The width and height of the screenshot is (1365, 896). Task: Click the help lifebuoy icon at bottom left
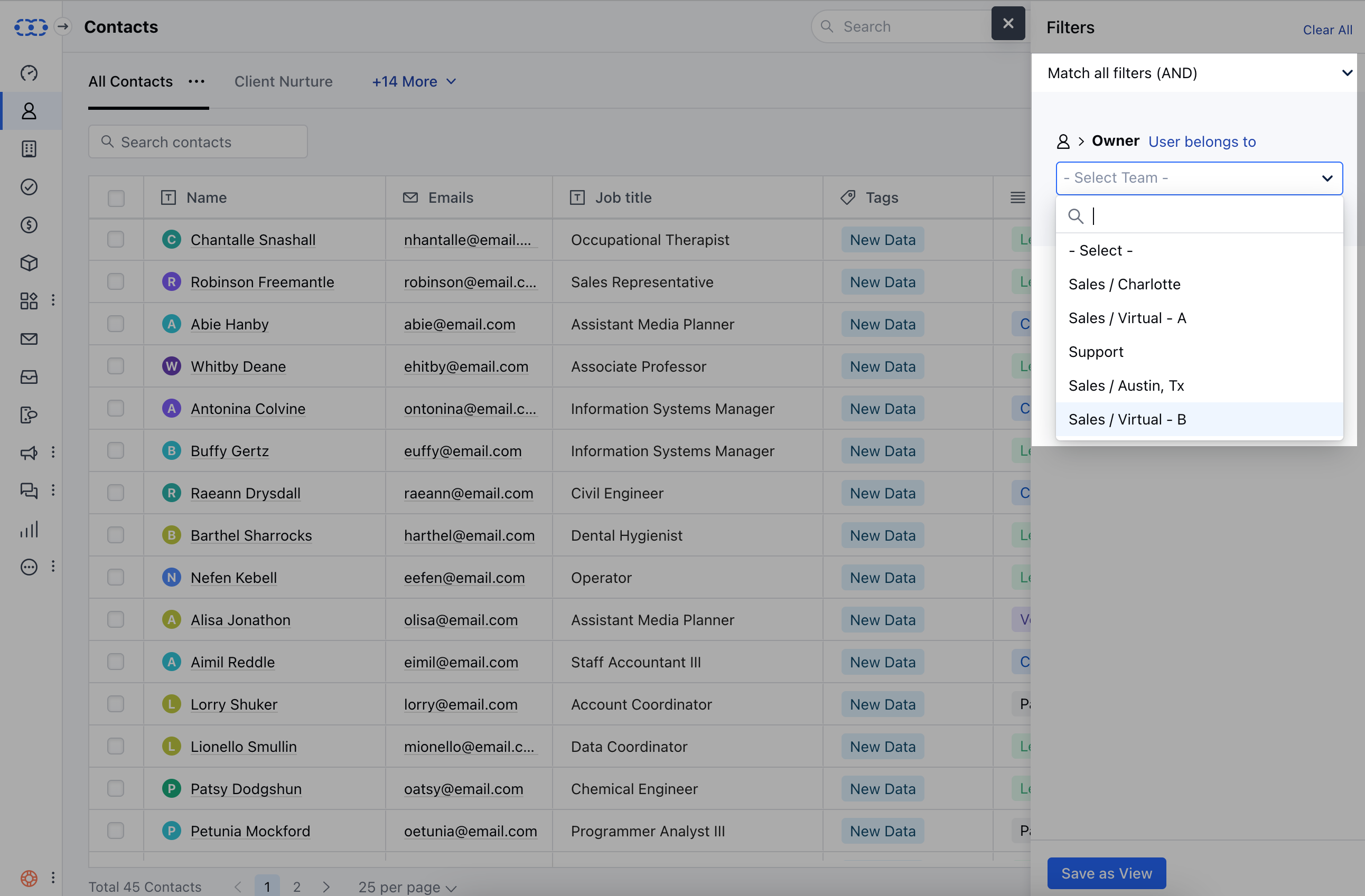29,878
